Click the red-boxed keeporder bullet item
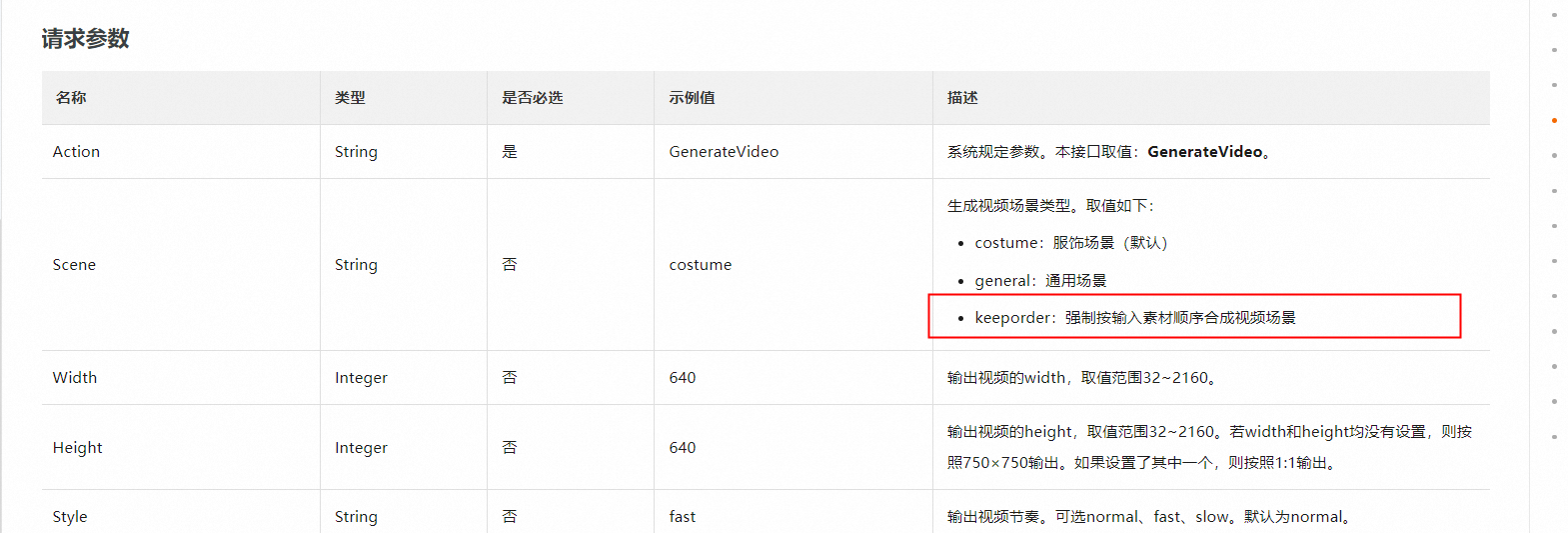Viewport: 1568px width, 533px height. click(1134, 318)
